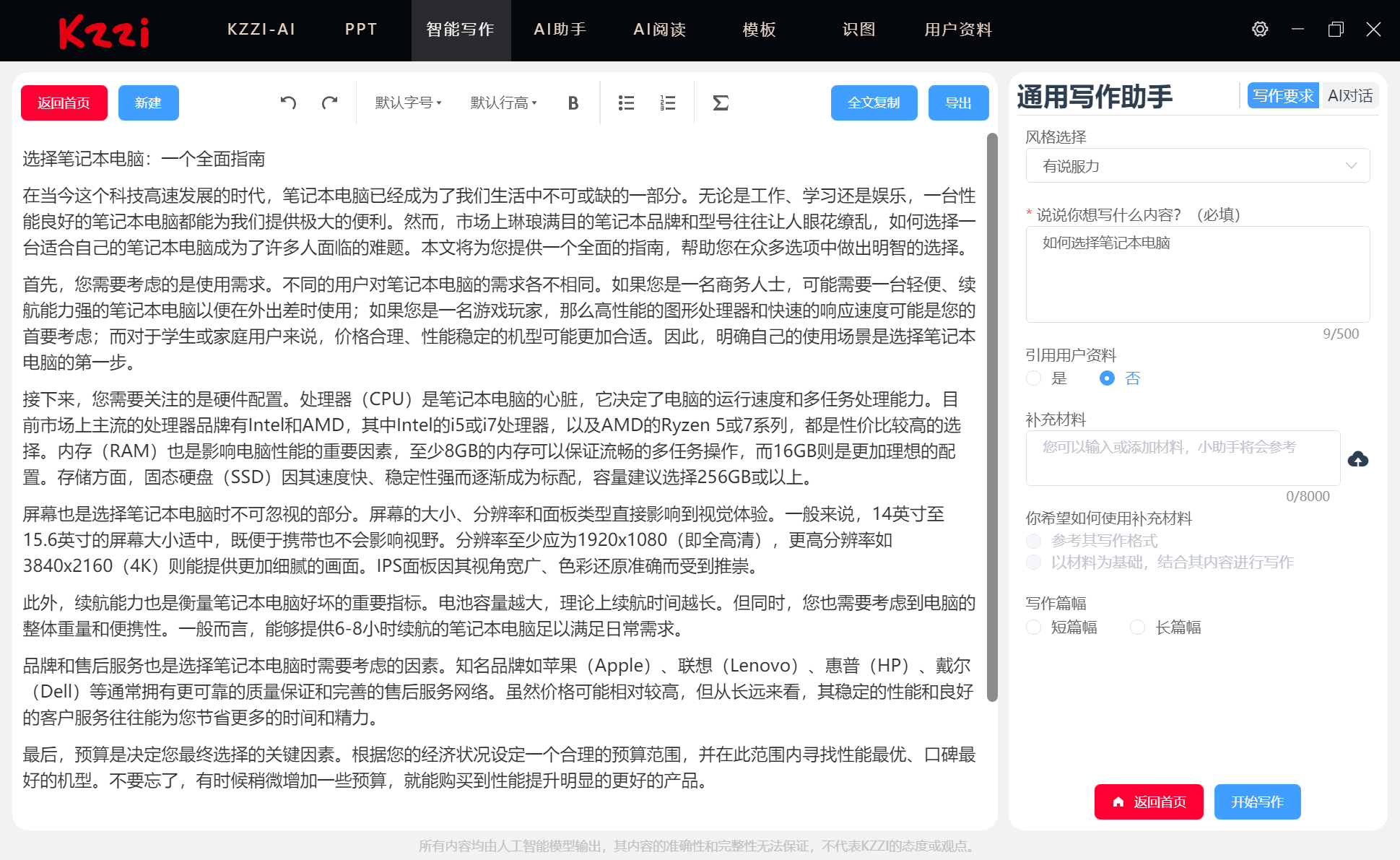Open the 默认行高 line height dropdown
Screen dimensions: 1400x860
(502, 103)
